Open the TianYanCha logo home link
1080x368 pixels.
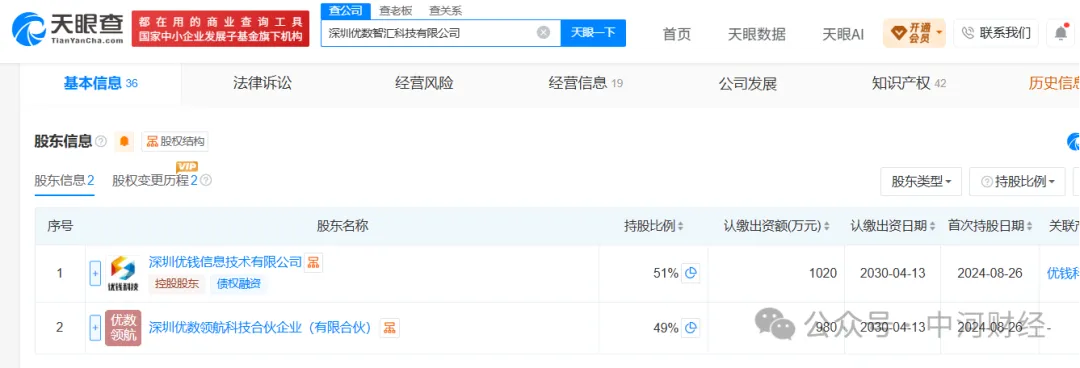[x=68, y=29]
